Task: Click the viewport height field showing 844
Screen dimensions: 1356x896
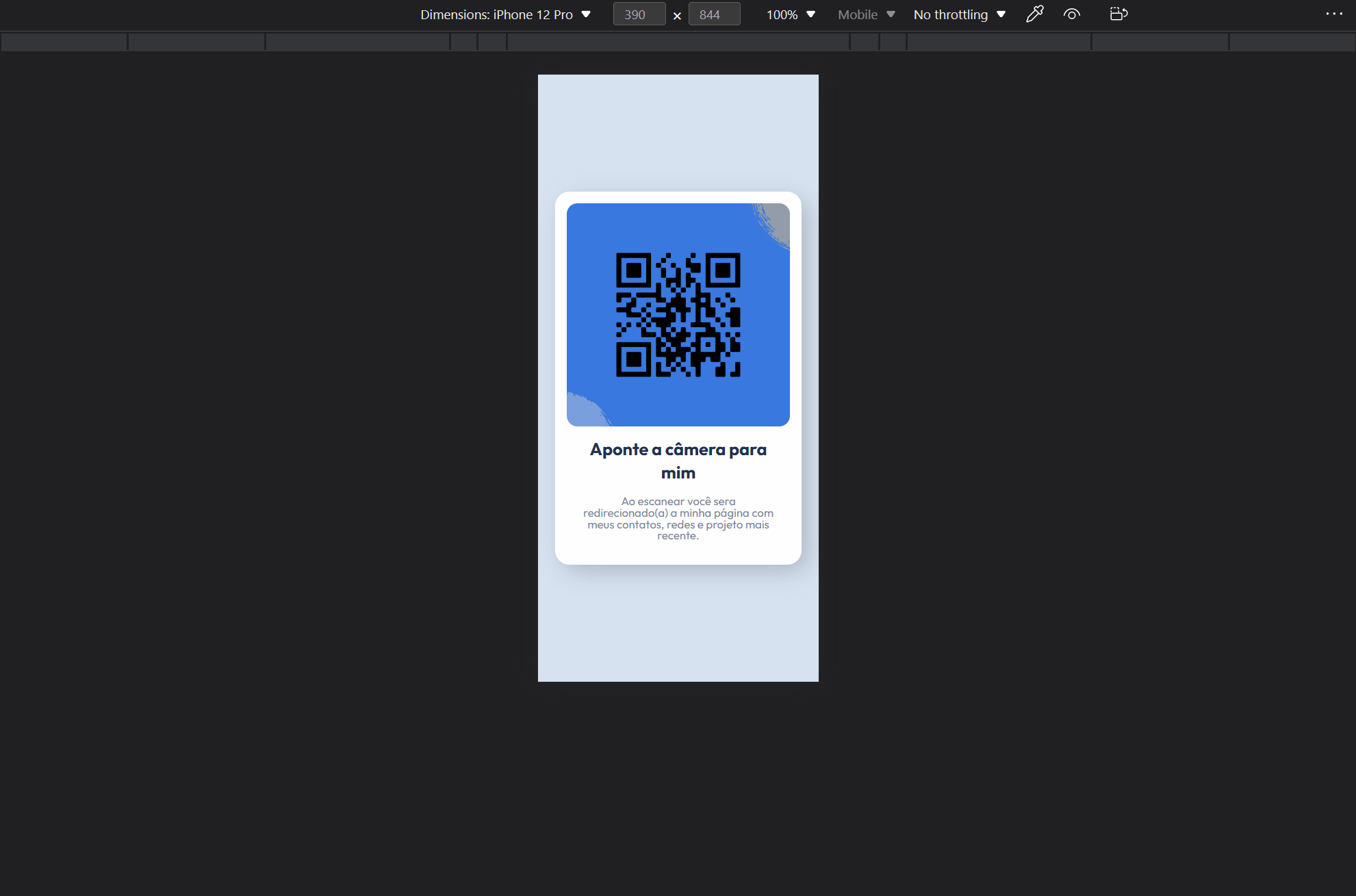Action: (x=713, y=14)
